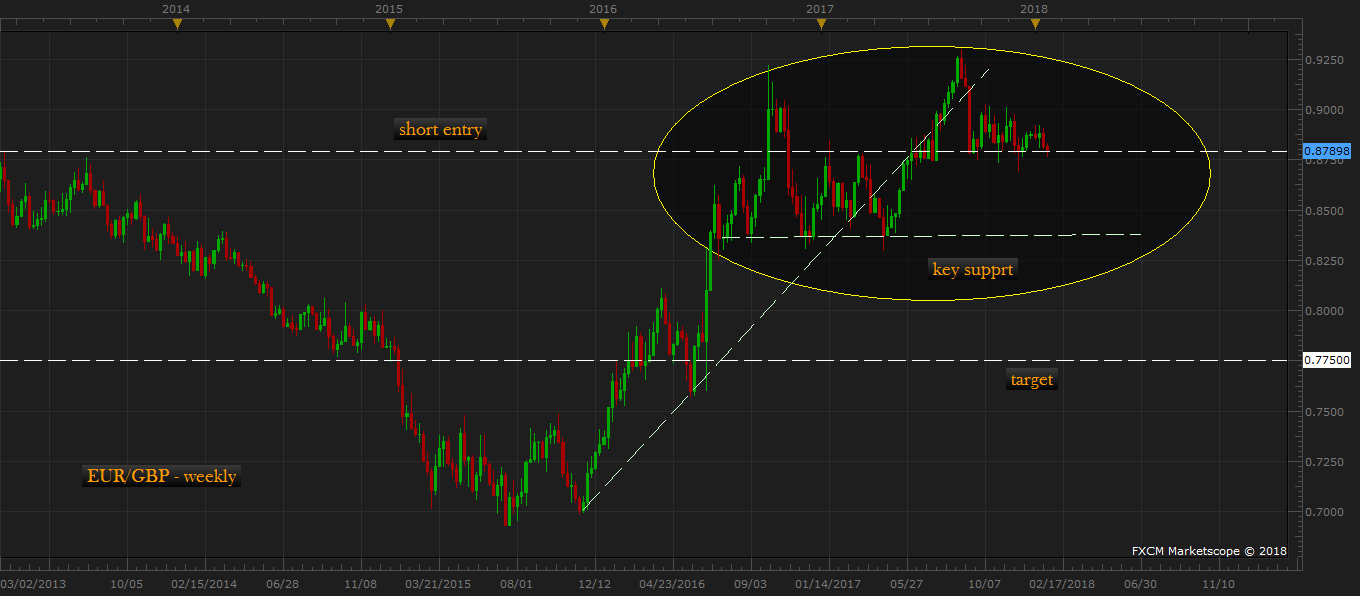Click the 2017 year marker triangle
Screen dimensions: 1360x596
(820, 24)
